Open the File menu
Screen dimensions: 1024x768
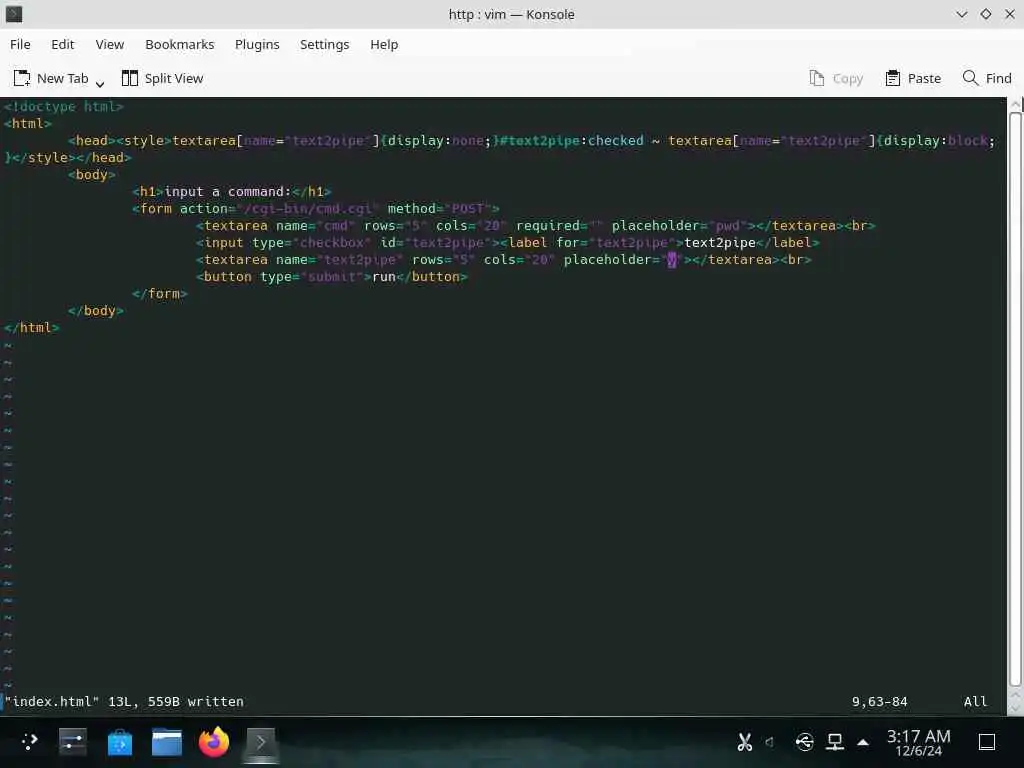click(x=20, y=44)
